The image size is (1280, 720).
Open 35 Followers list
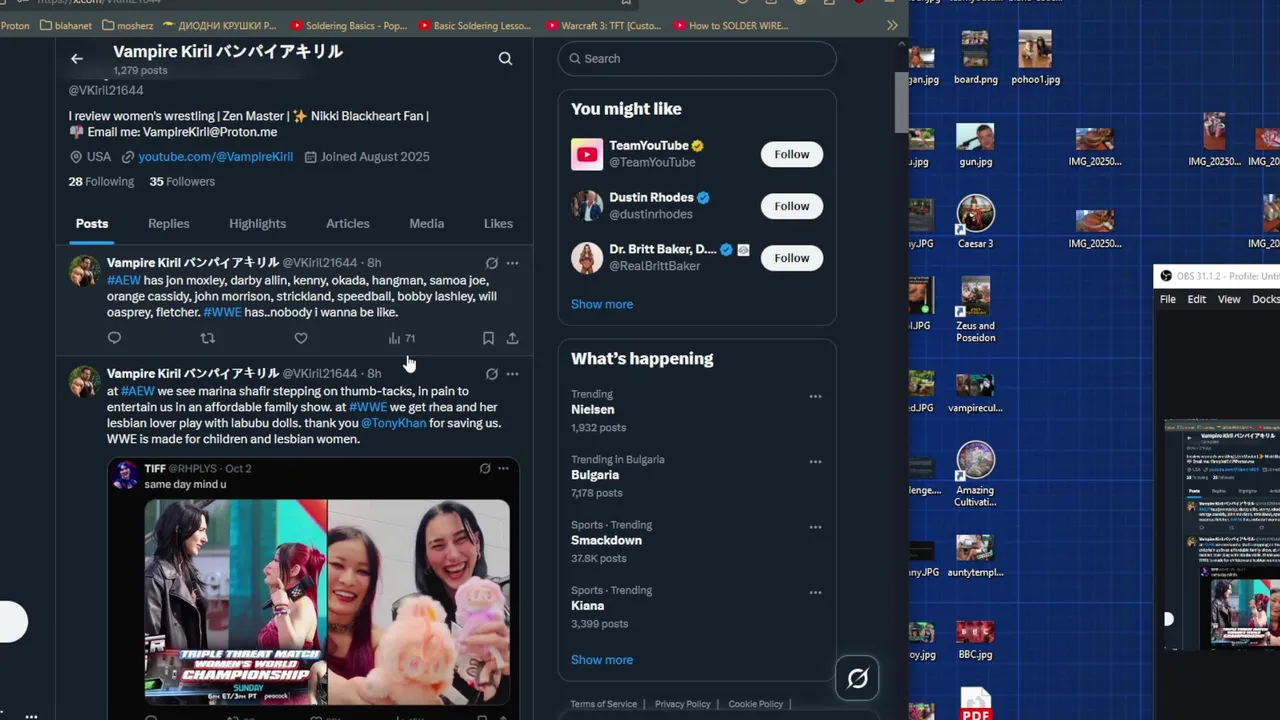tap(182, 182)
